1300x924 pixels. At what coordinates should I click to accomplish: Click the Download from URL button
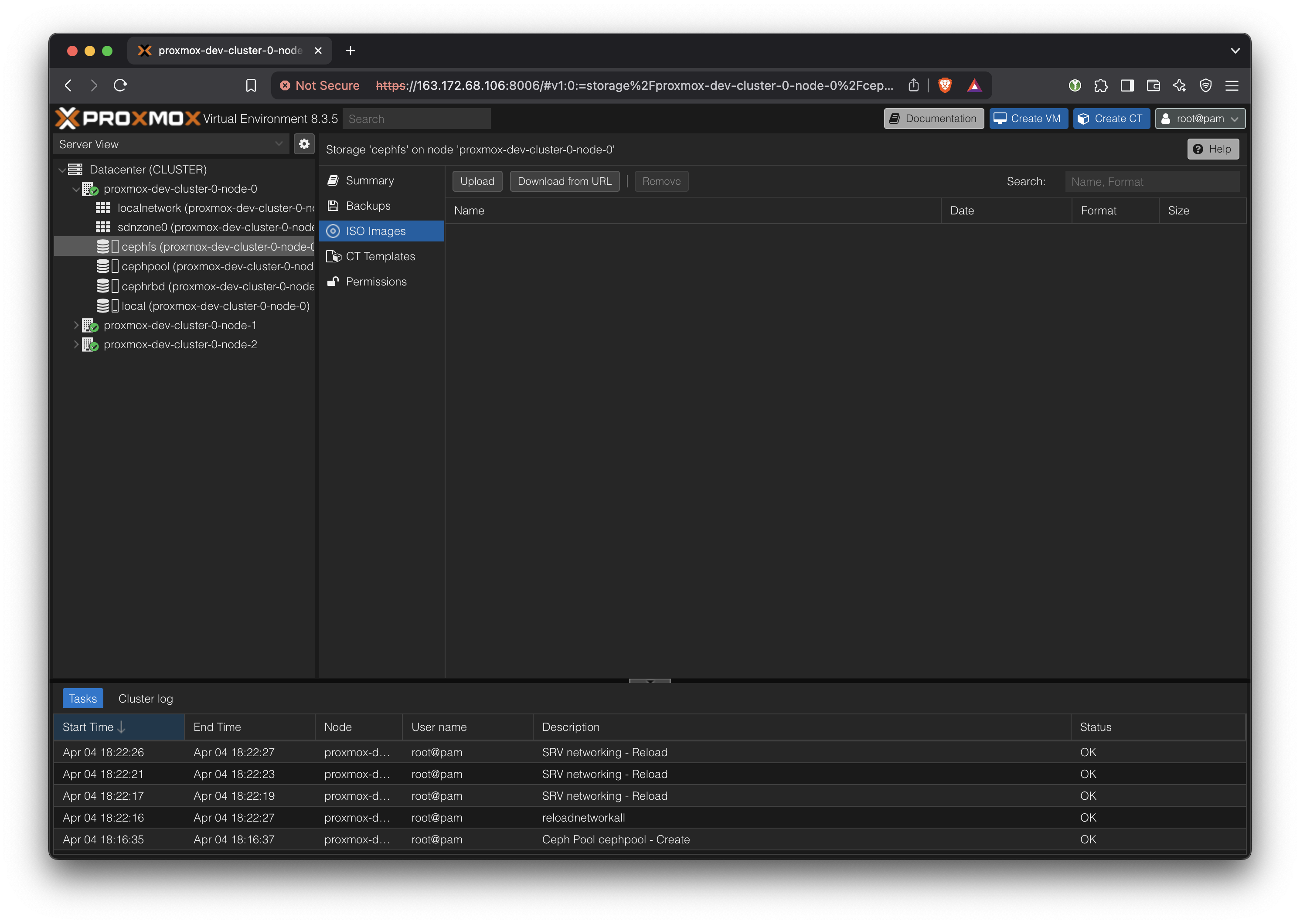(x=564, y=181)
